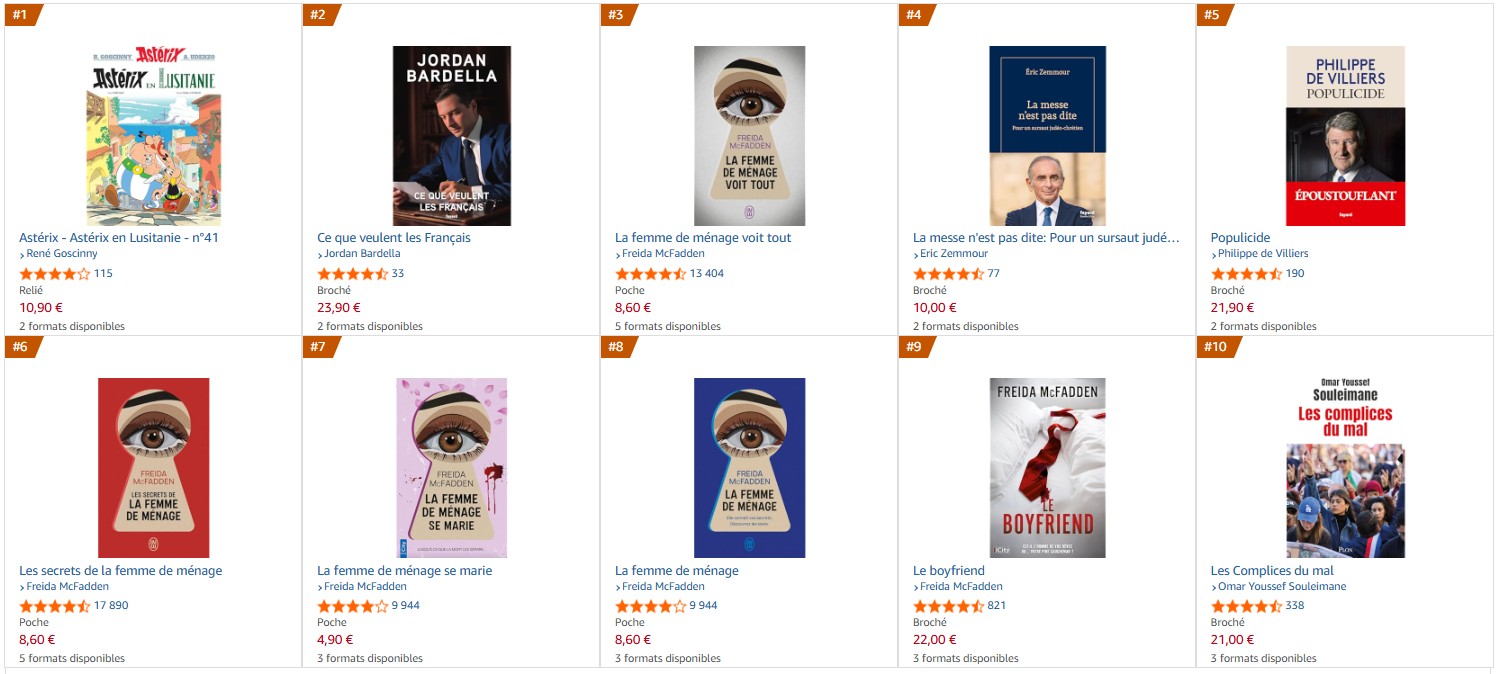The height and width of the screenshot is (674, 1500).
Task: Open star rating for La messe n'est pas dite
Action: tap(948, 273)
